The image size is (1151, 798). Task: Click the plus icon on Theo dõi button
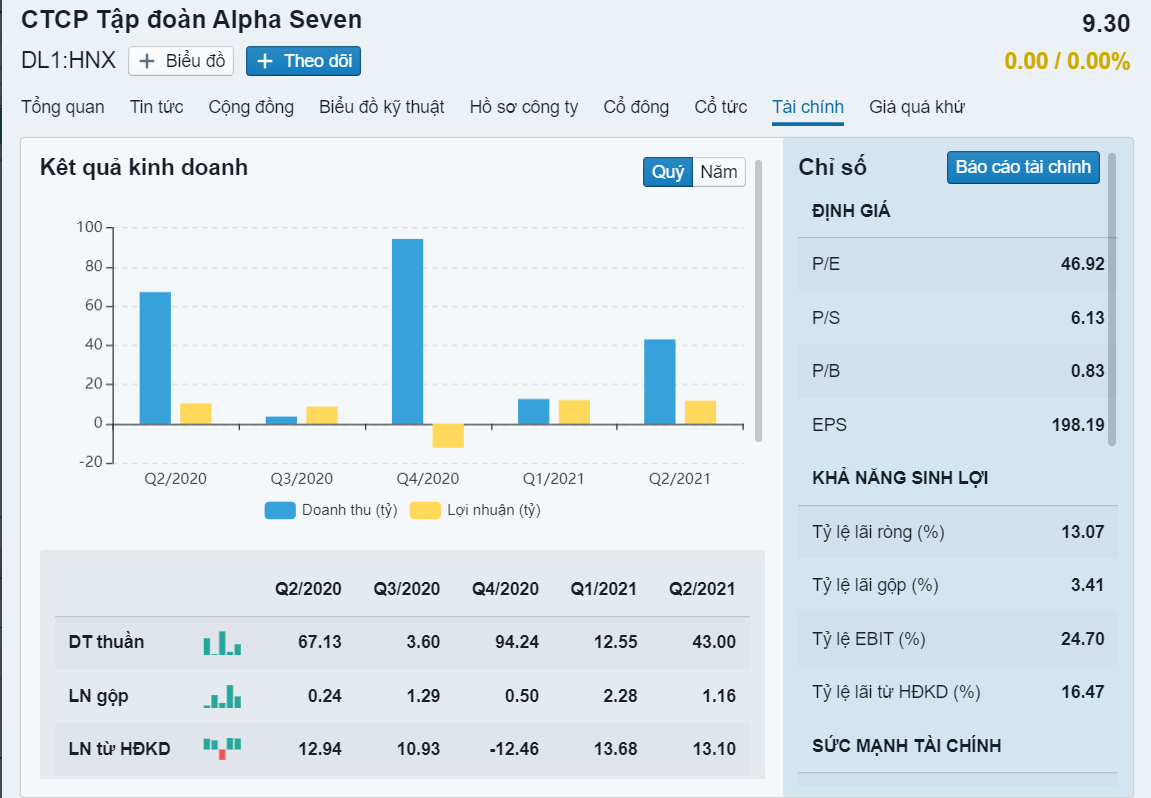point(265,61)
